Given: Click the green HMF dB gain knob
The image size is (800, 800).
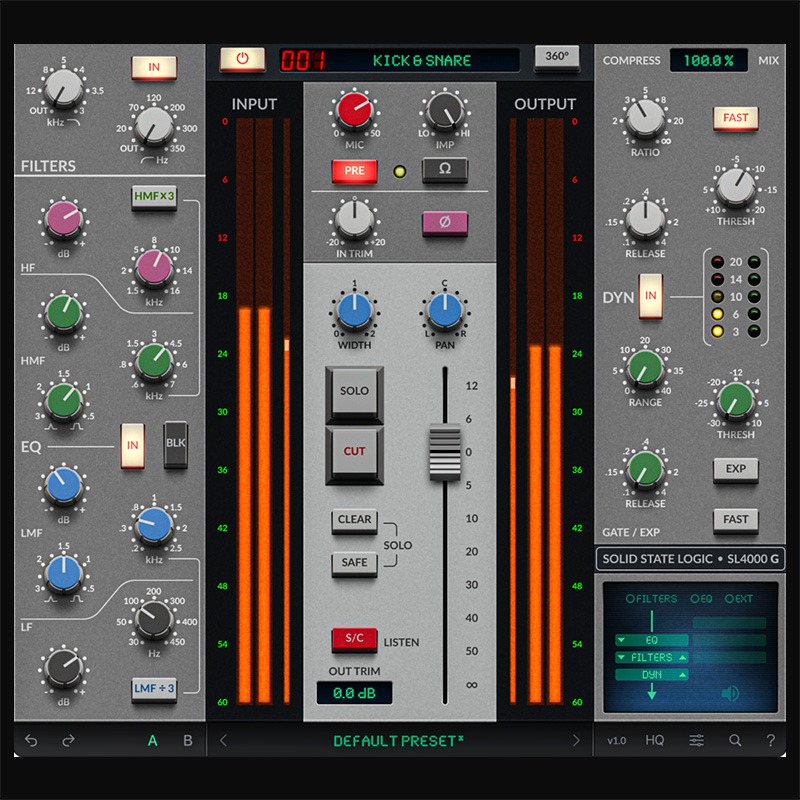Looking at the screenshot, I should (63, 313).
